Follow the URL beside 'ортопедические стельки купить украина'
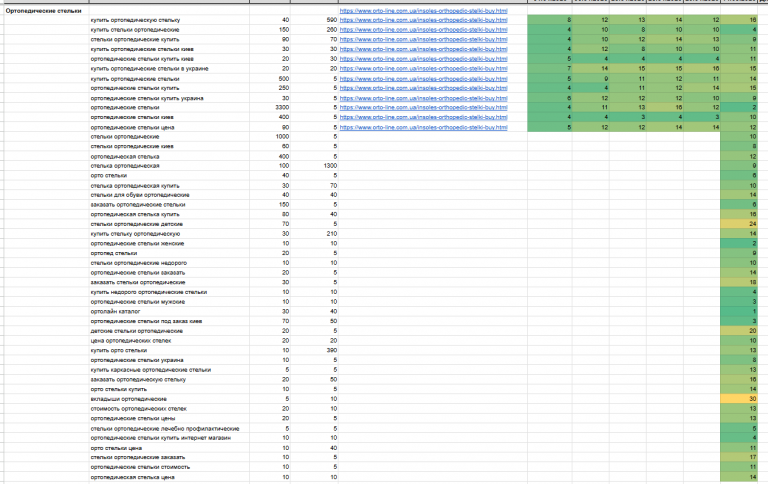768x484 pixels. tap(423, 98)
